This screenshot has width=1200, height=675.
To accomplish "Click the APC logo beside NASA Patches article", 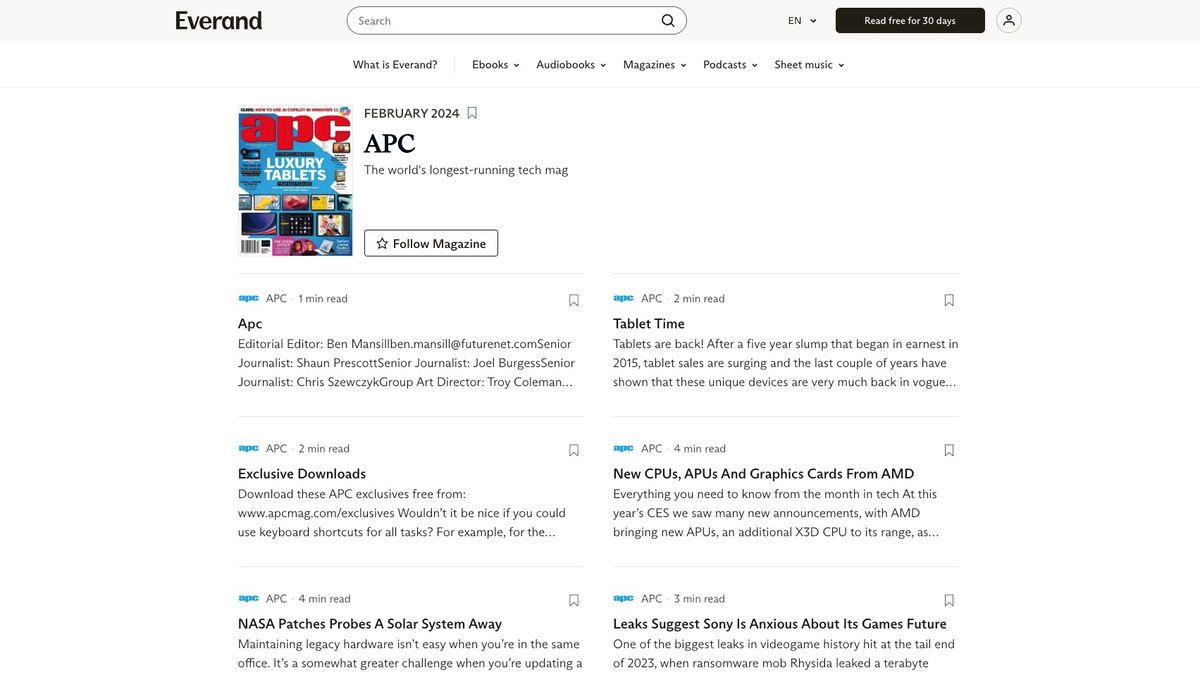I will 246,597.
